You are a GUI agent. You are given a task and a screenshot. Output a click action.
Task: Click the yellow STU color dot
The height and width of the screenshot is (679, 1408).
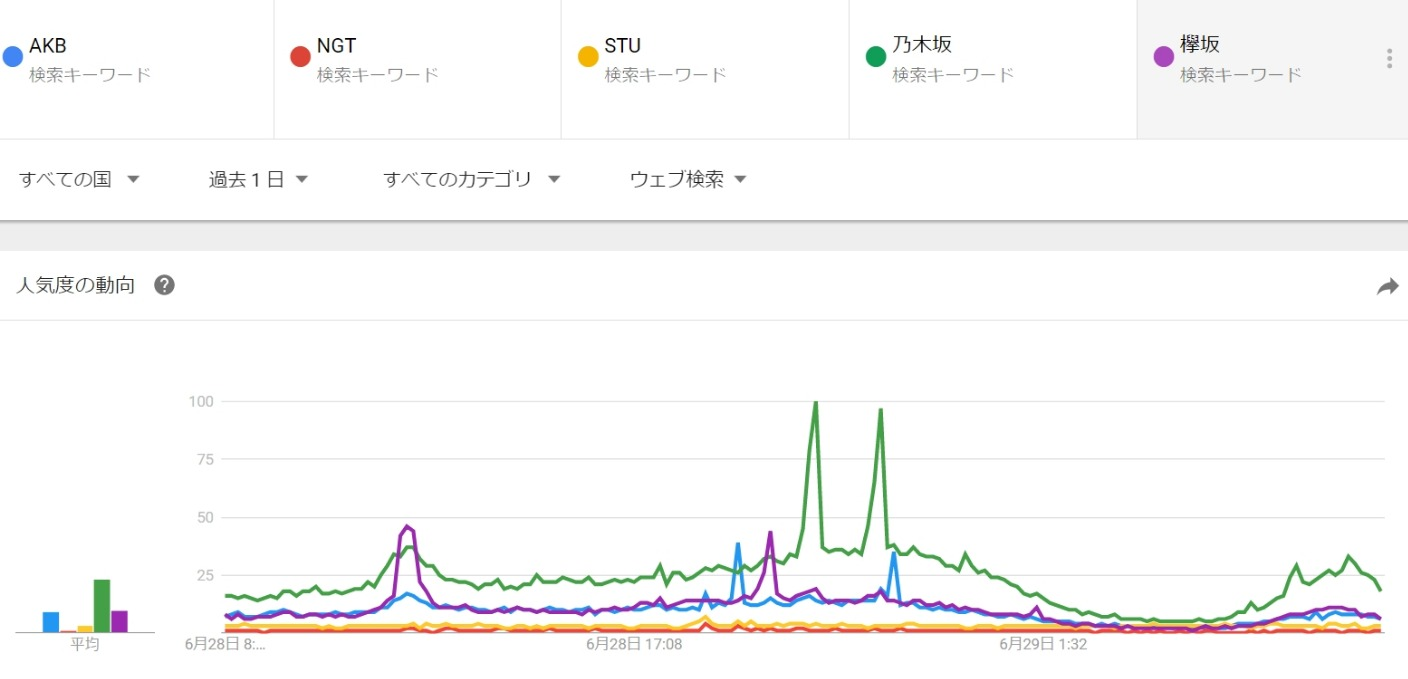click(x=588, y=56)
